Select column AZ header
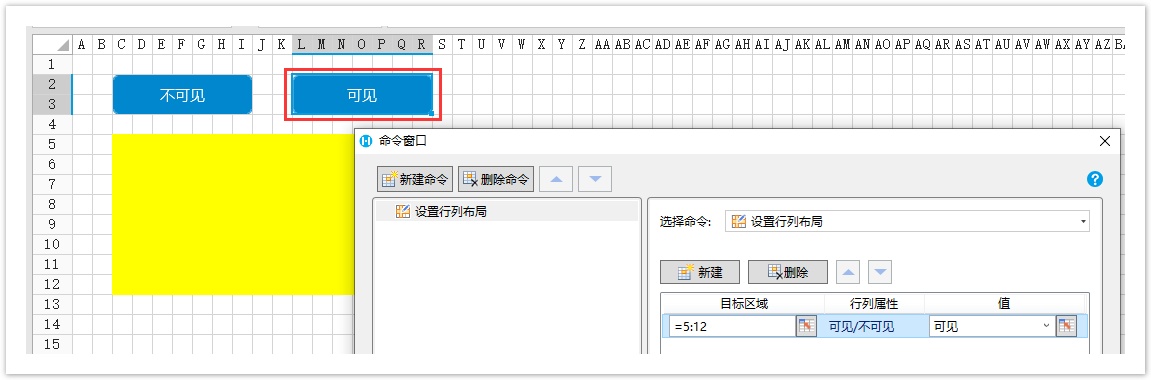 [x=1102, y=45]
